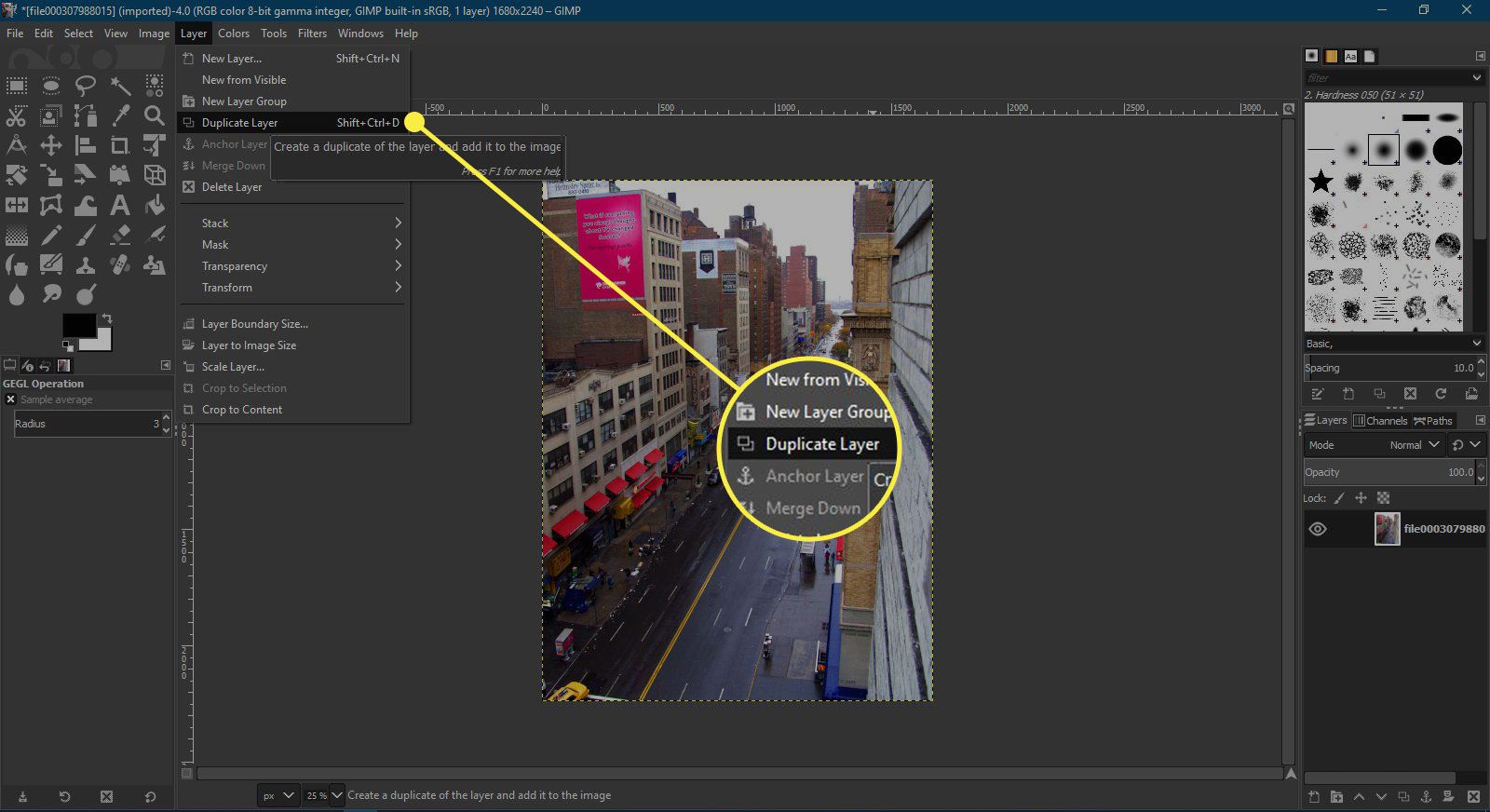
Task: Open the brush tag Basic dropdown
Action: point(1394,344)
